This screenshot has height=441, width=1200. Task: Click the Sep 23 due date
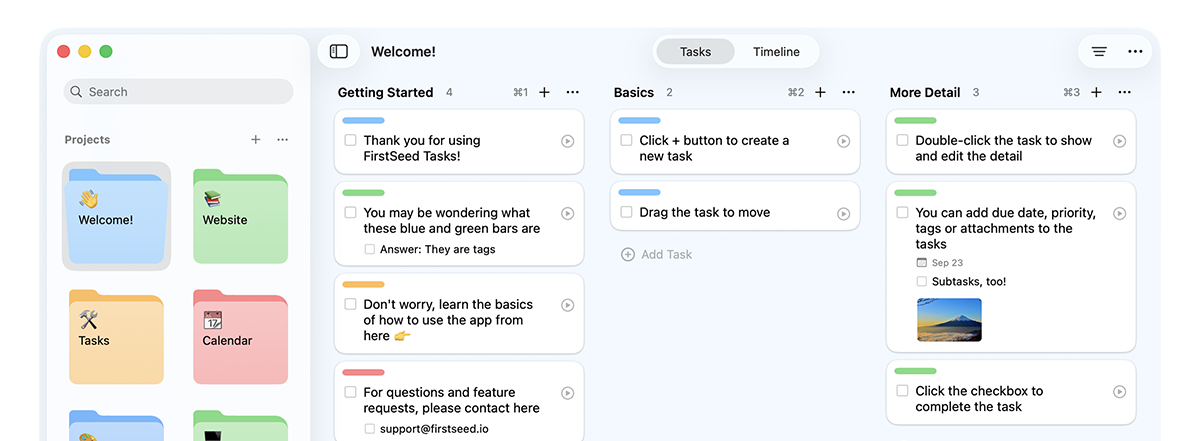coord(939,263)
